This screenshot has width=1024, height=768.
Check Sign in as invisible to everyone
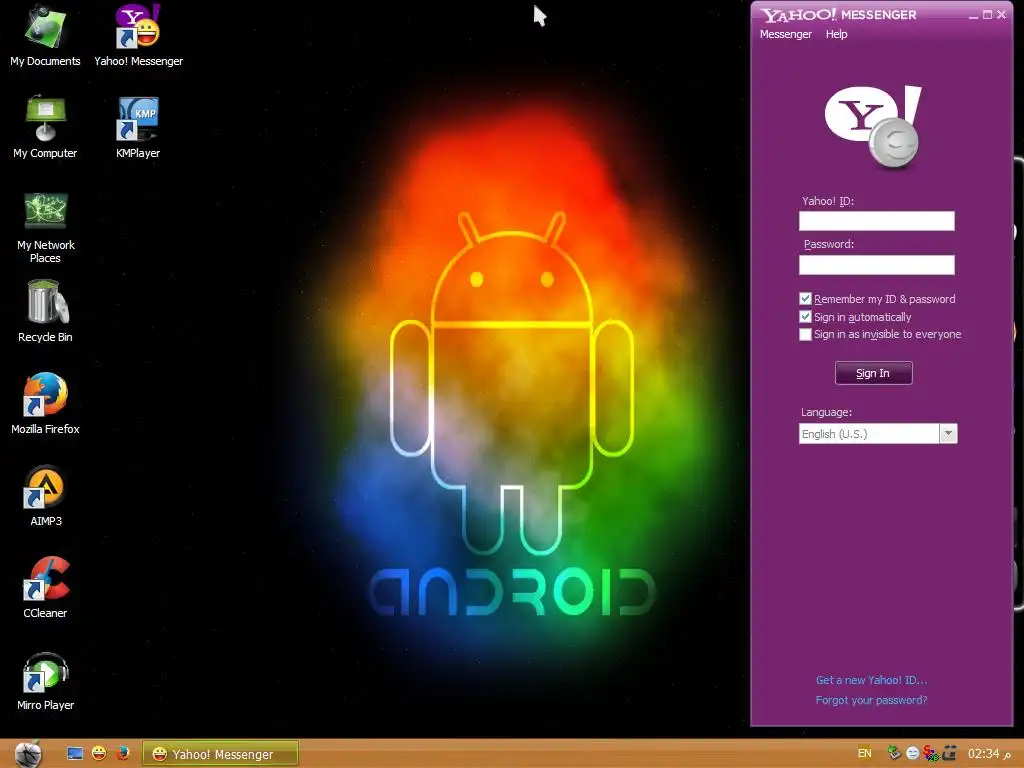click(x=805, y=334)
